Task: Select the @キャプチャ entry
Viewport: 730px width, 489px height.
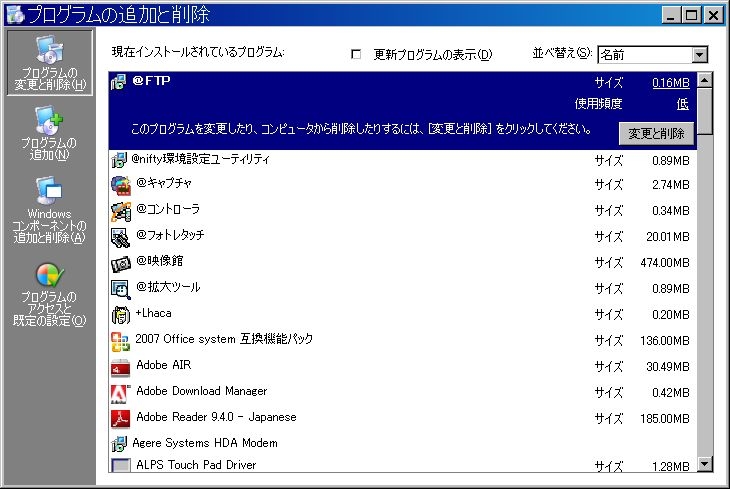Action: pyautogui.click(x=403, y=185)
